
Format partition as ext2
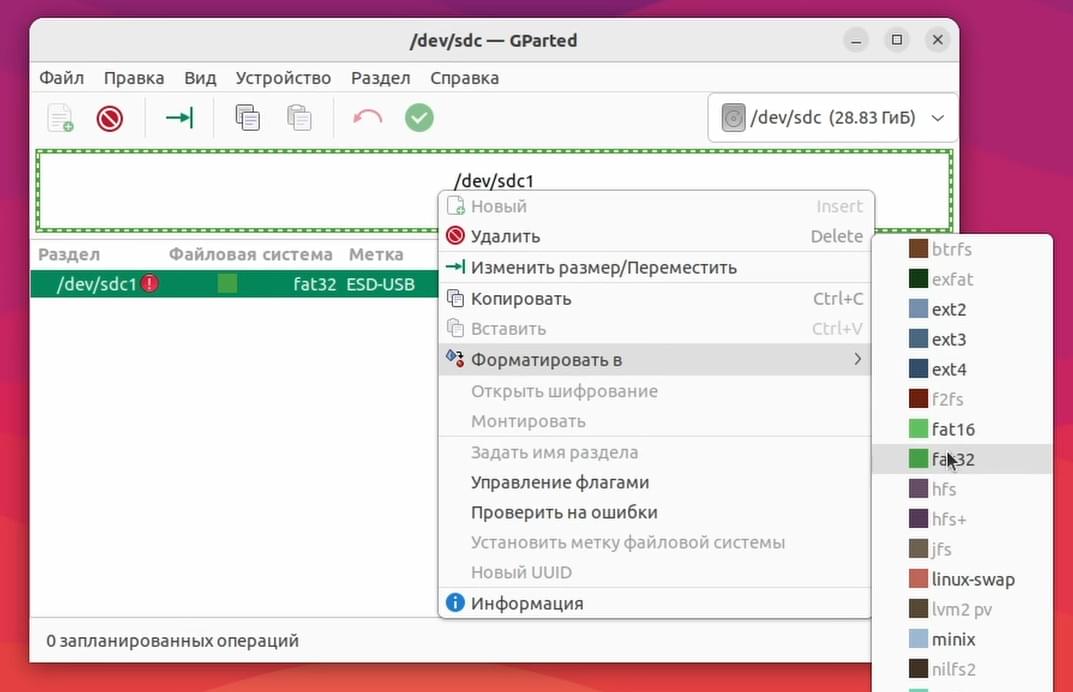(x=962, y=309)
